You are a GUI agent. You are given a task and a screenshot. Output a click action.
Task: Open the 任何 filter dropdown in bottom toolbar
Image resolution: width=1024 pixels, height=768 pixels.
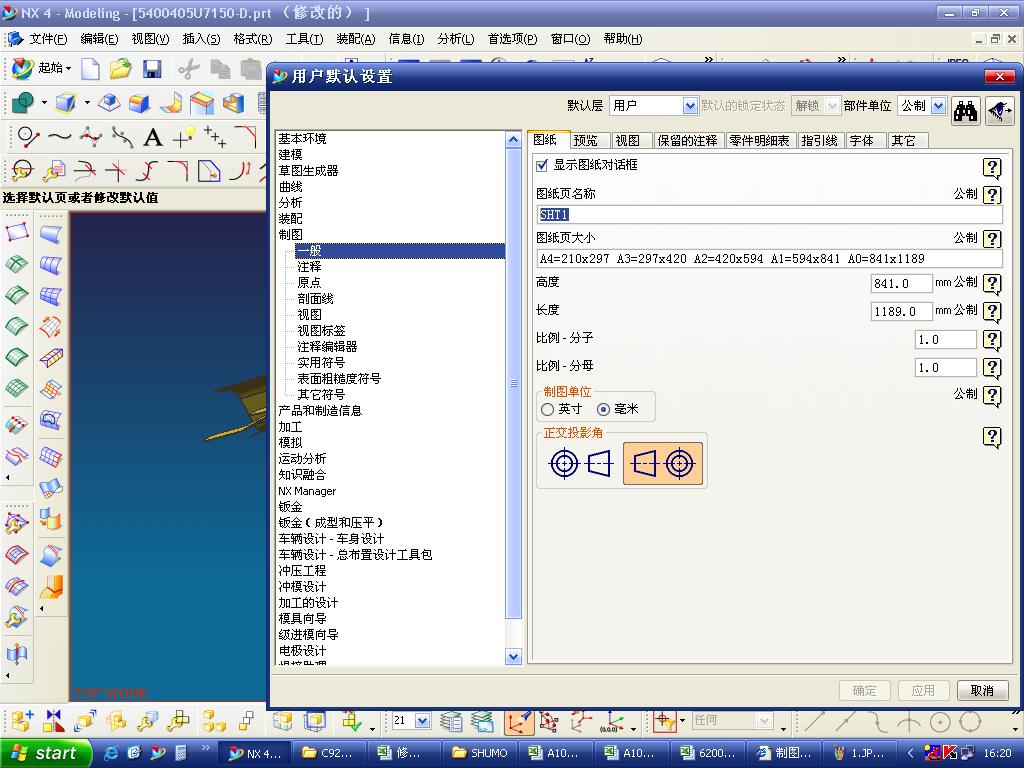tap(765, 720)
